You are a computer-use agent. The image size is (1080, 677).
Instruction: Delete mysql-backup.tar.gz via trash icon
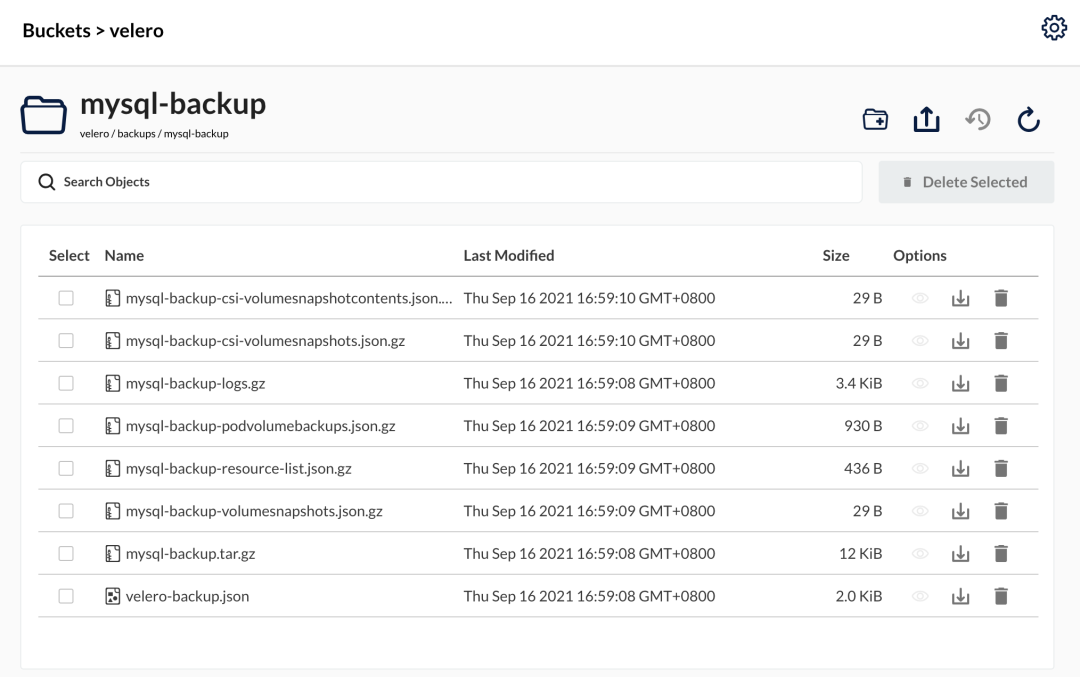[1001, 554]
